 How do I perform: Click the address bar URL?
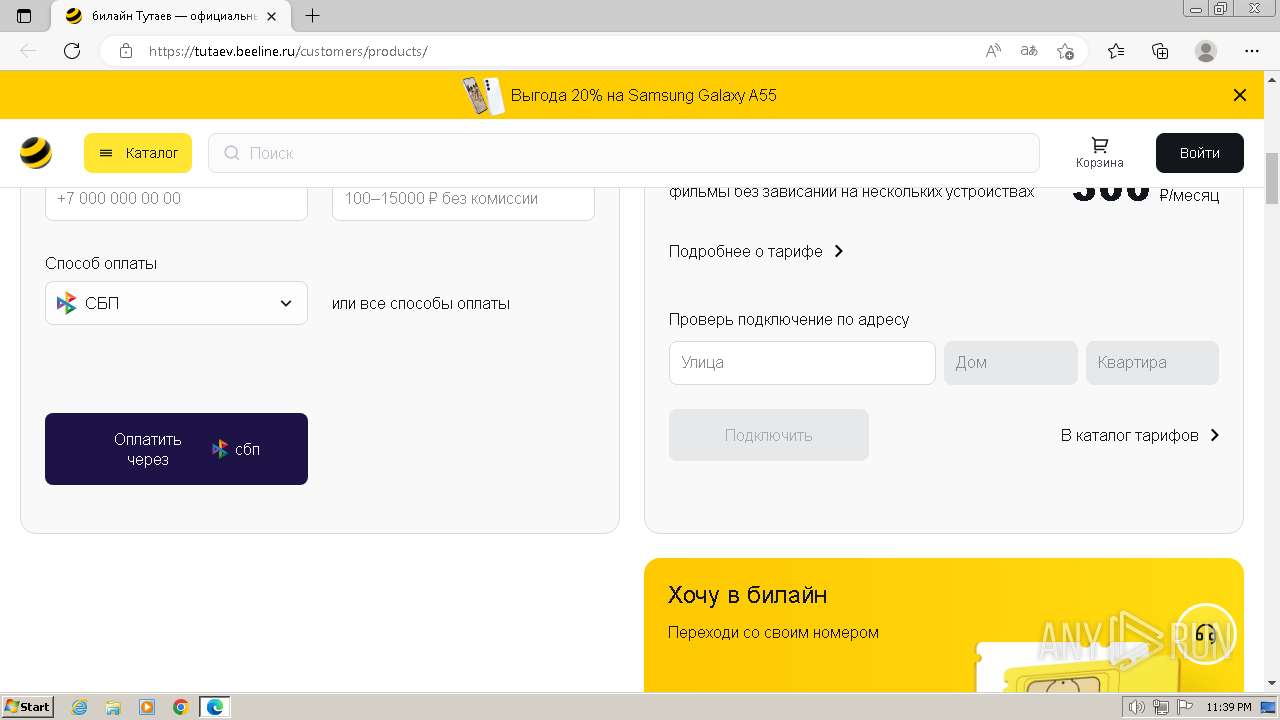(288, 51)
